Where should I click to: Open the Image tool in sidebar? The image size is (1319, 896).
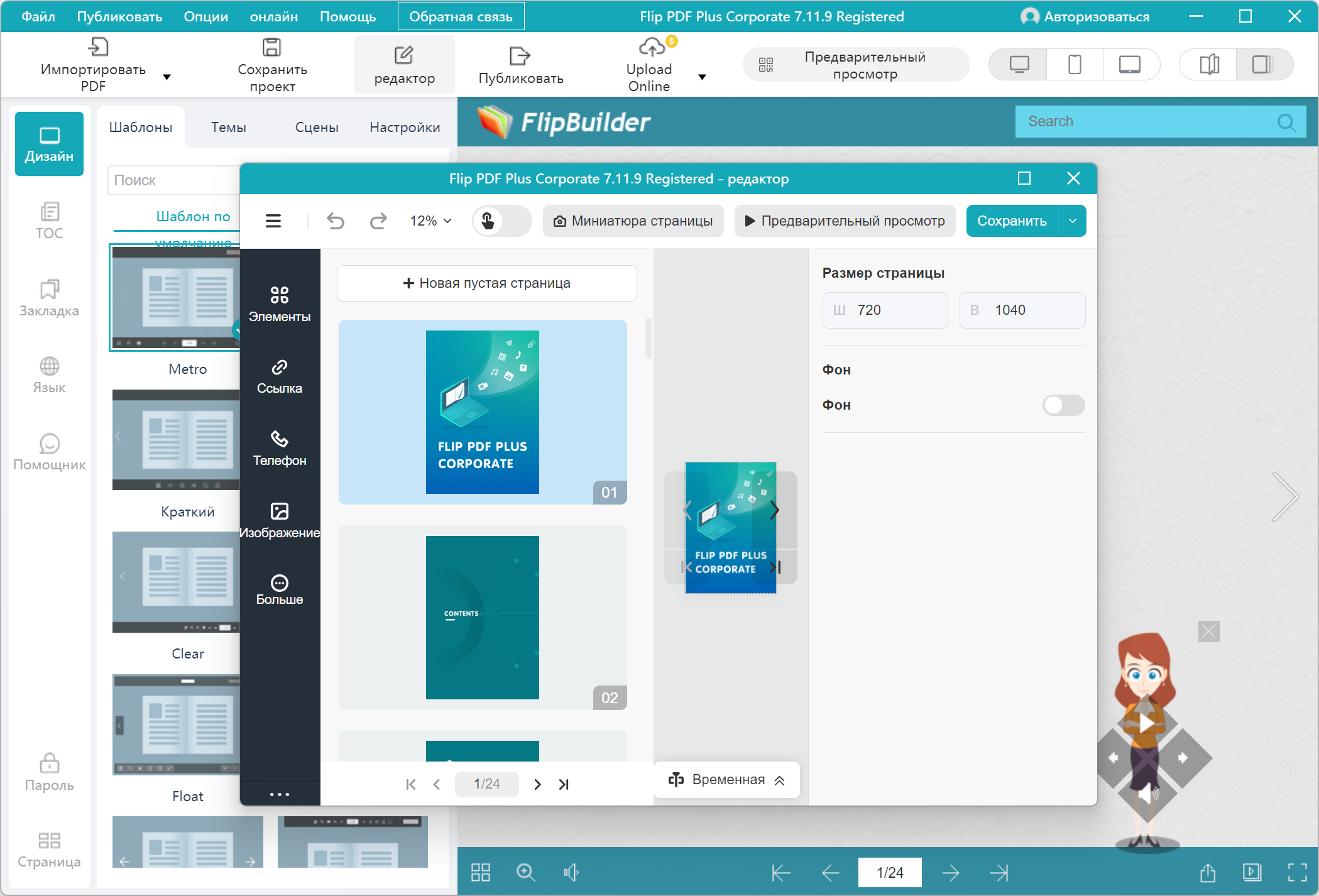click(x=280, y=521)
